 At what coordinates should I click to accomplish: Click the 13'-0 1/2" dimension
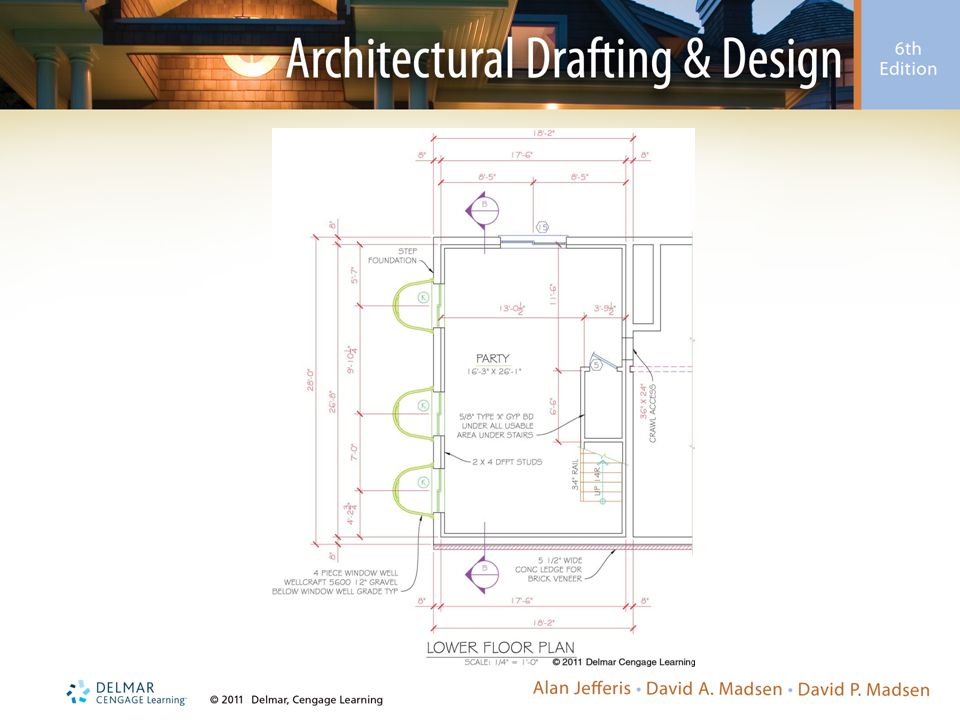[512, 309]
